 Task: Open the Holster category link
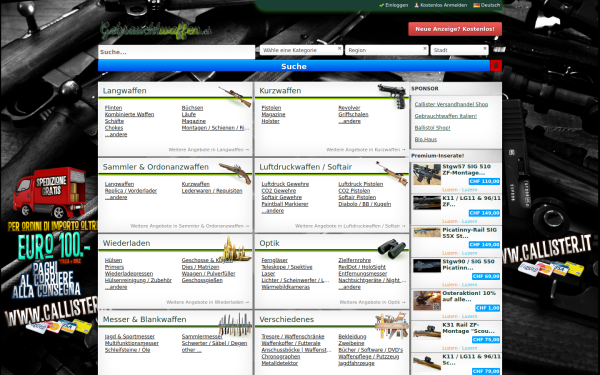(x=271, y=121)
